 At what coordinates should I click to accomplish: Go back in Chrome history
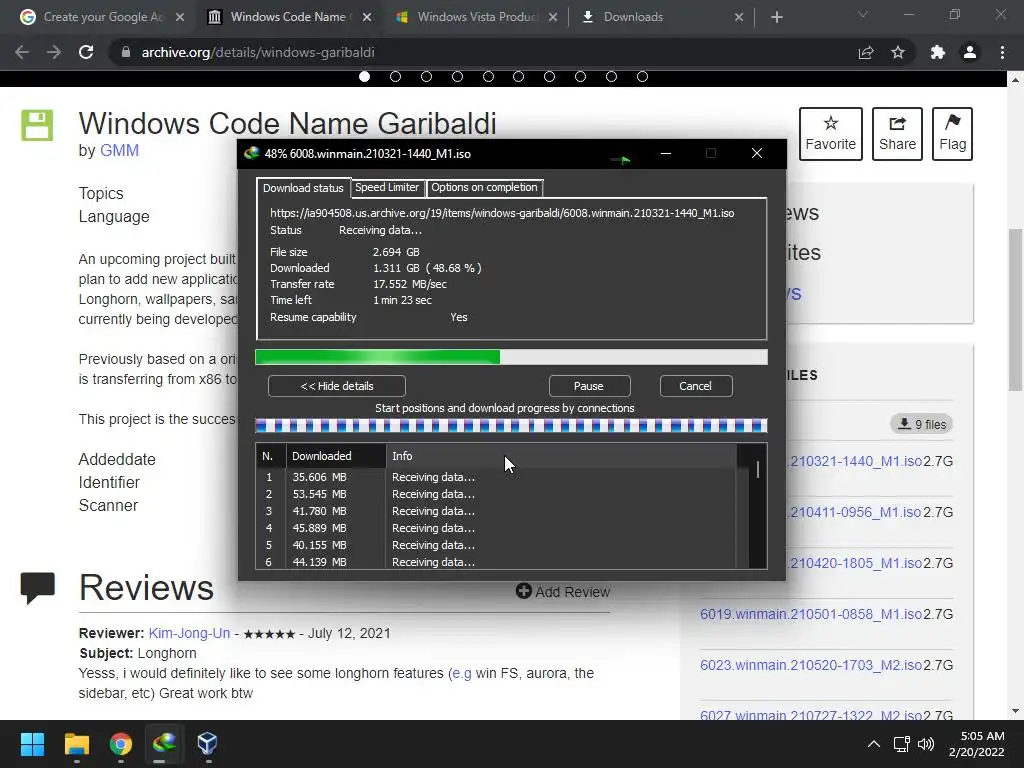pos(22,52)
